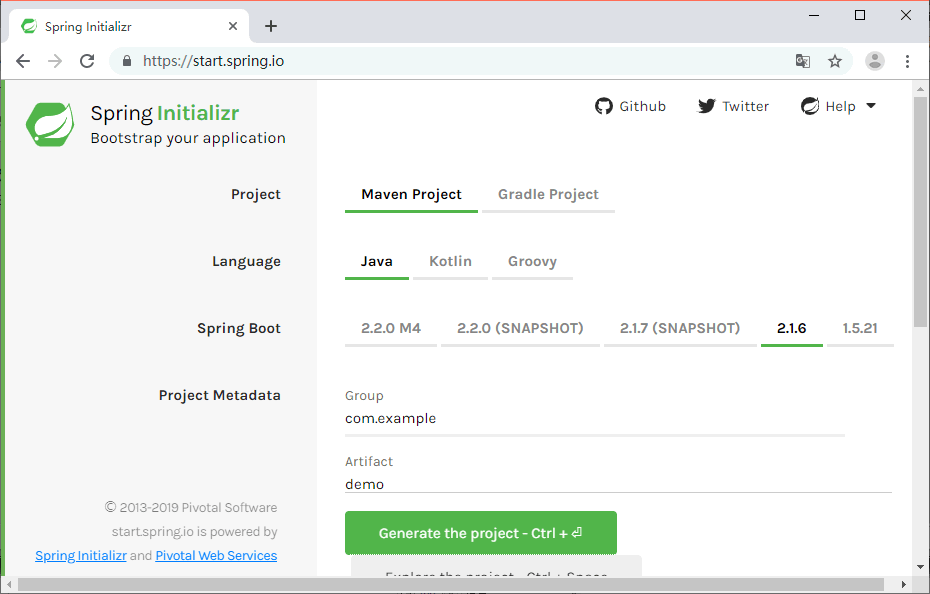The image size is (930, 594).
Task: Bookmark this page with star icon
Action: [x=835, y=61]
